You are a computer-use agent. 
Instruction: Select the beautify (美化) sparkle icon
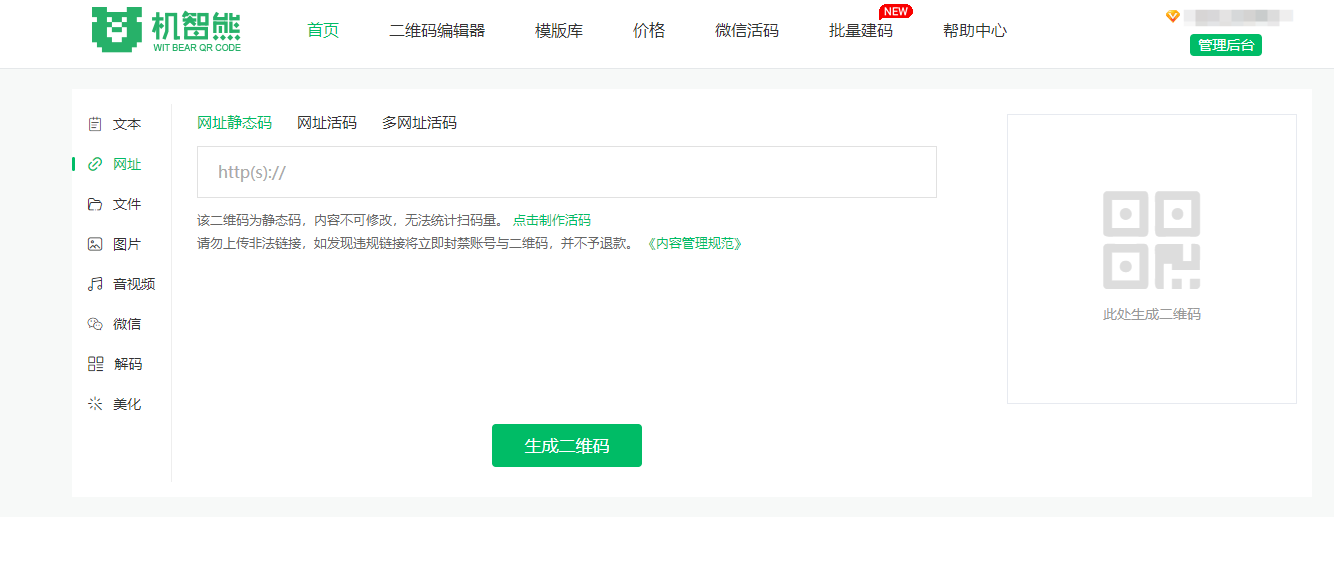(95, 404)
